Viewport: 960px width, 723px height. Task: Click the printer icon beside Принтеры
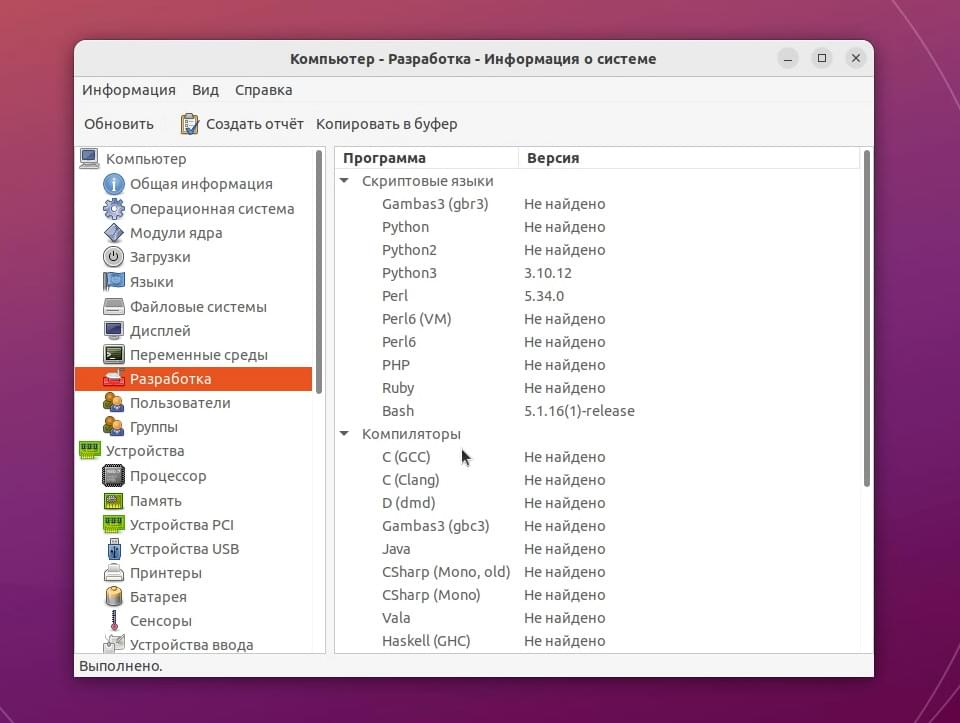coord(113,573)
